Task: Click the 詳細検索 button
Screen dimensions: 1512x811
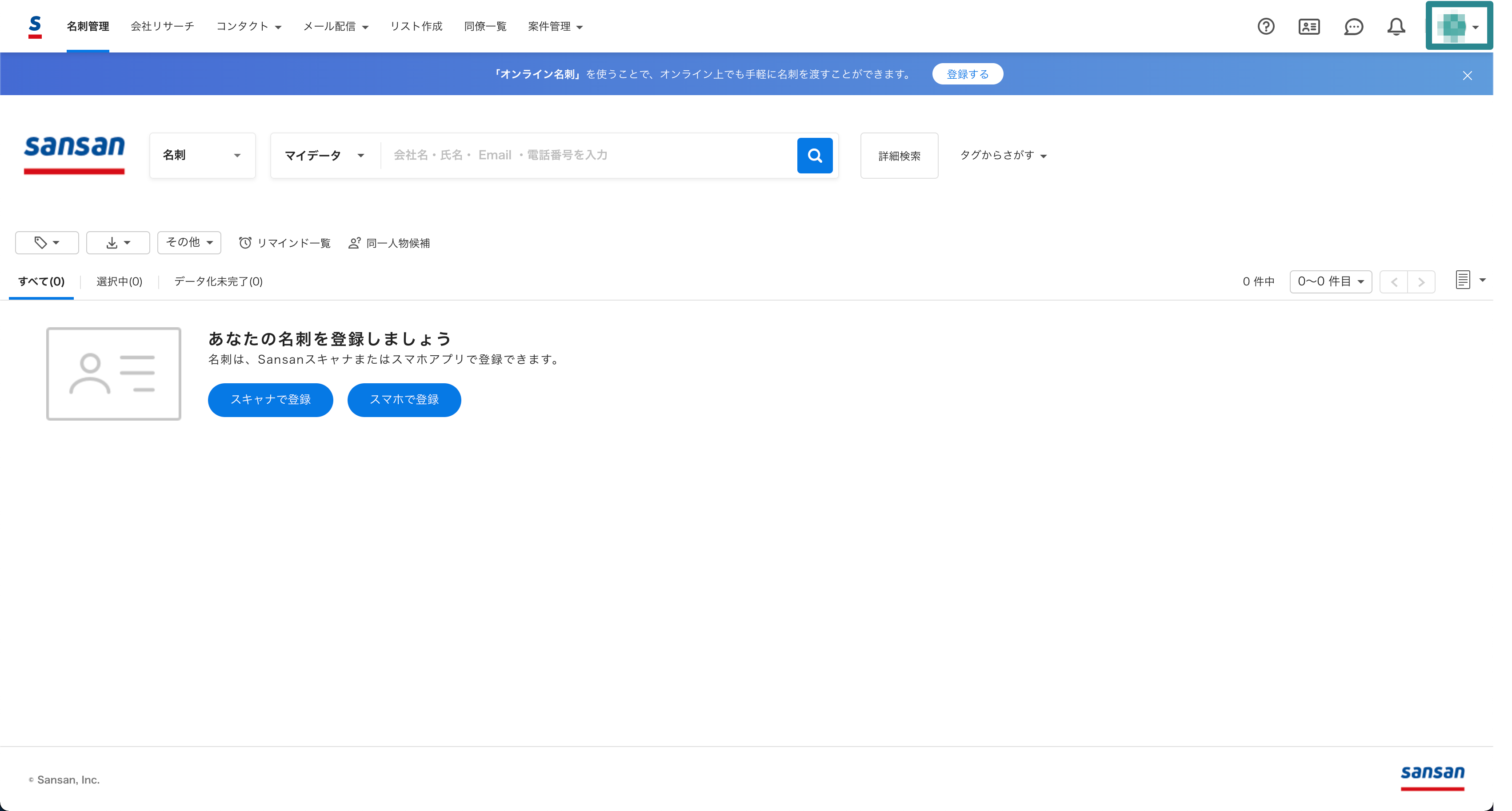Action: (899, 156)
